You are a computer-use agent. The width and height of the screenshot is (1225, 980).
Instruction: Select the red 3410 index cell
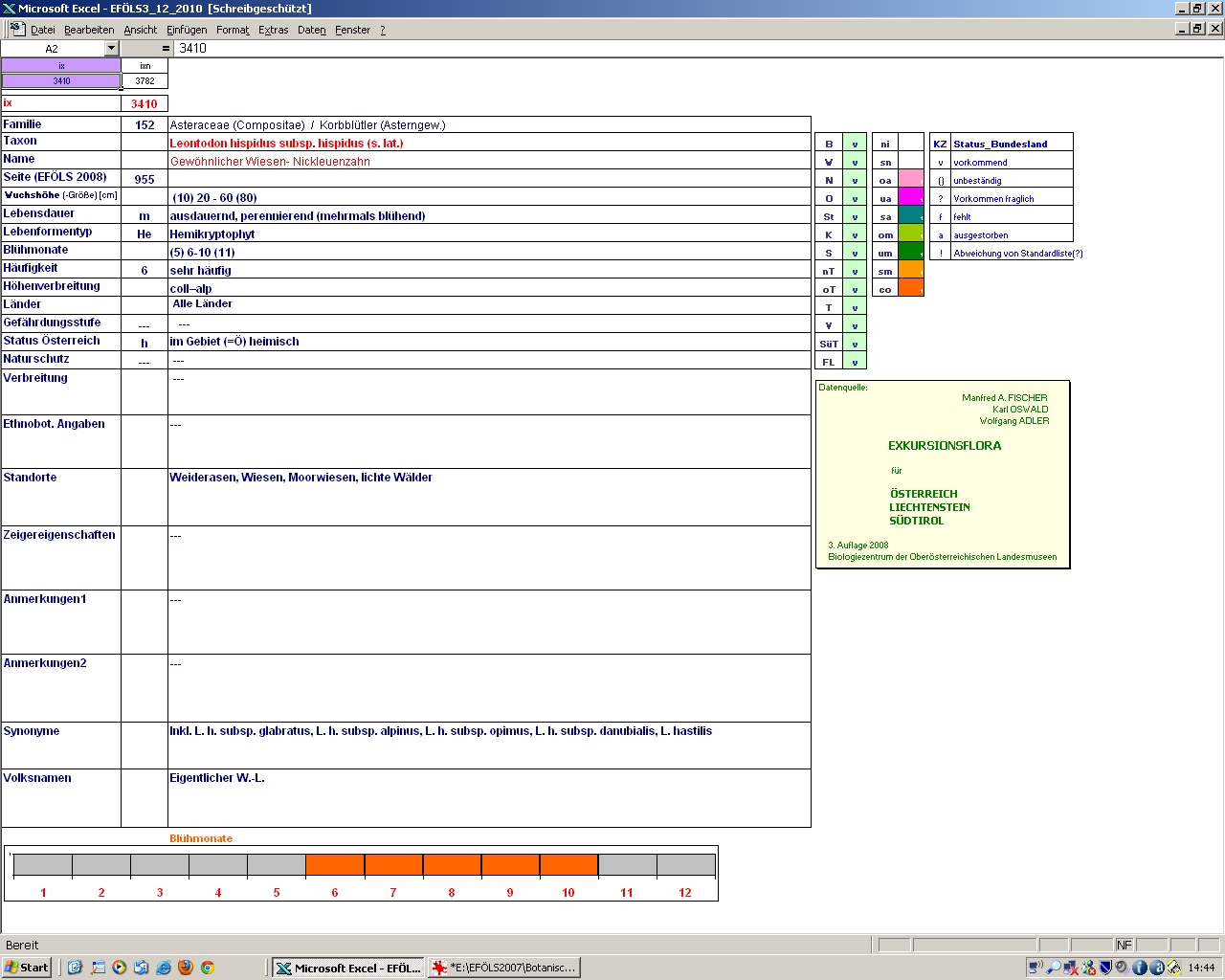coord(145,103)
